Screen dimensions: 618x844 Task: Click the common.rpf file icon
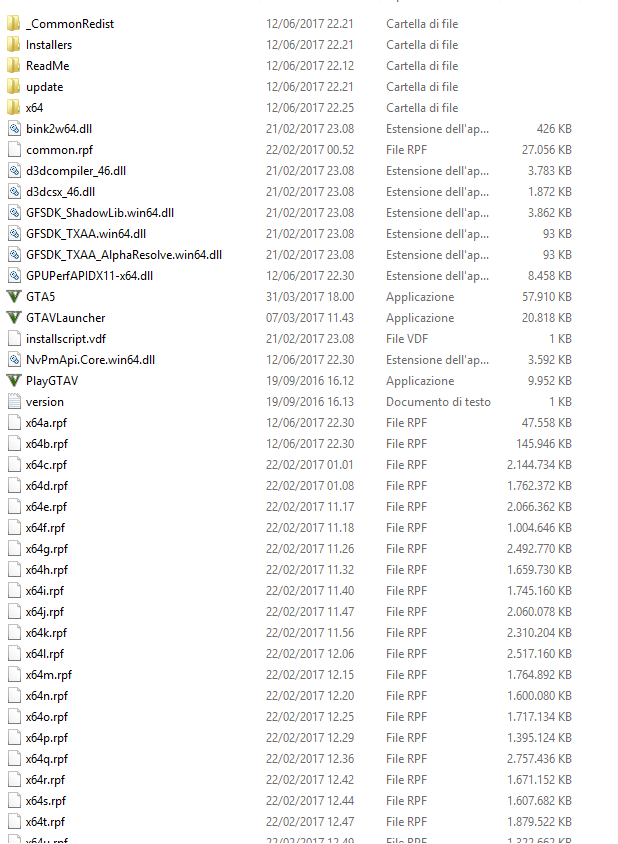[15, 150]
